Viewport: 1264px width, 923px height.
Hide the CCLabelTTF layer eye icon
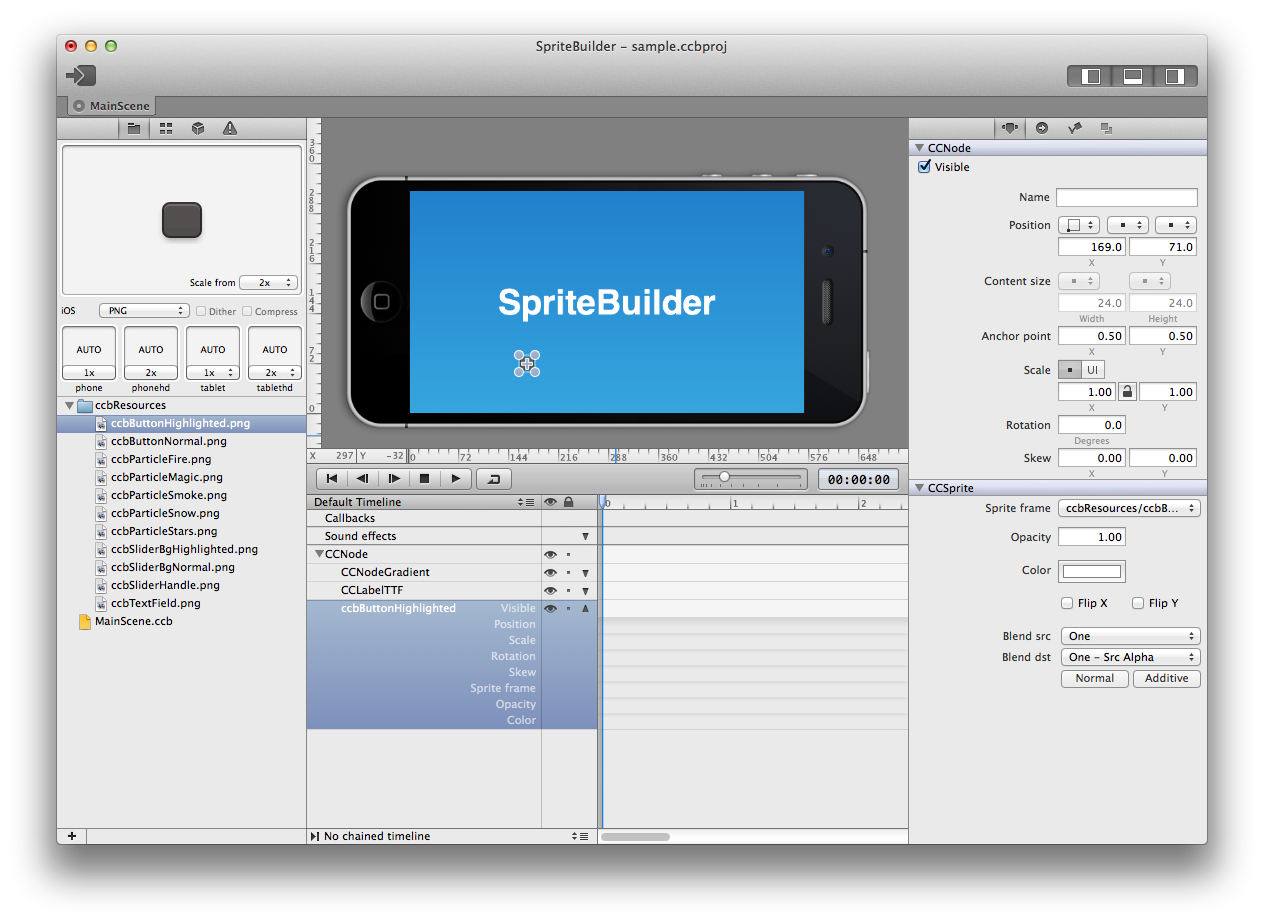pos(550,590)
